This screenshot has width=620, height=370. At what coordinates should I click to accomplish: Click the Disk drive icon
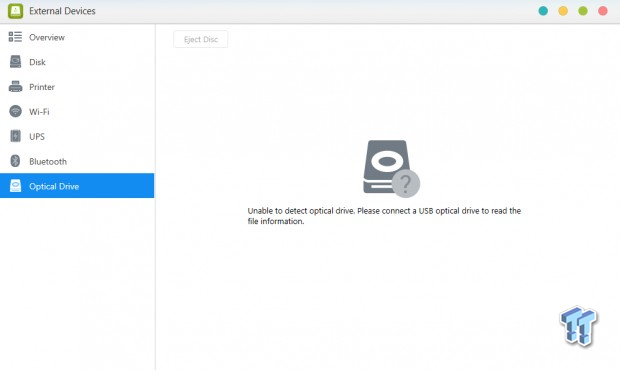tap(15, 62)
